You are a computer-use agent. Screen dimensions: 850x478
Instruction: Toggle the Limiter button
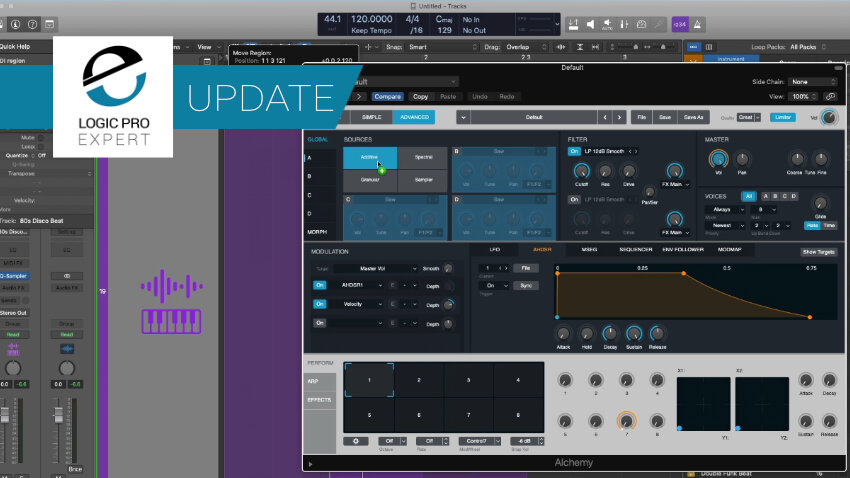tap(783, 117)
